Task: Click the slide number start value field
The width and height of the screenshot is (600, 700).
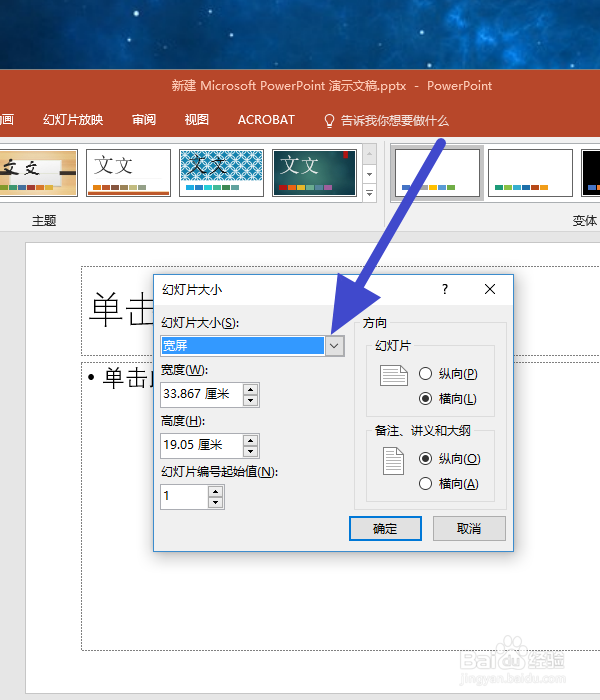Action: (184, 496)
